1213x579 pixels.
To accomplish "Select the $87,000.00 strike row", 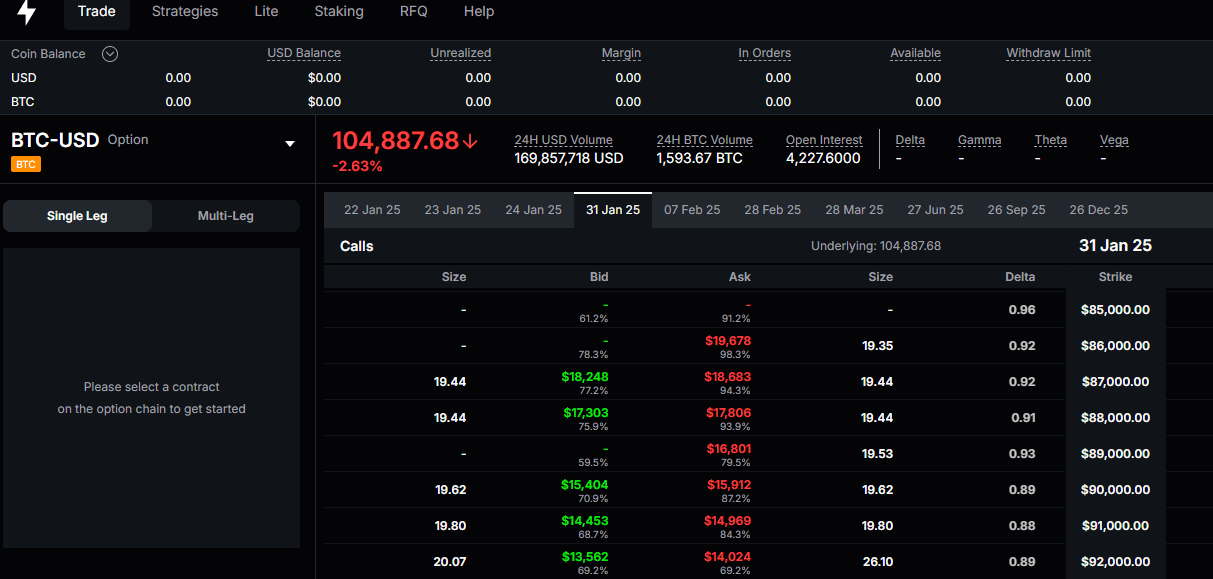I will 1115,382.
